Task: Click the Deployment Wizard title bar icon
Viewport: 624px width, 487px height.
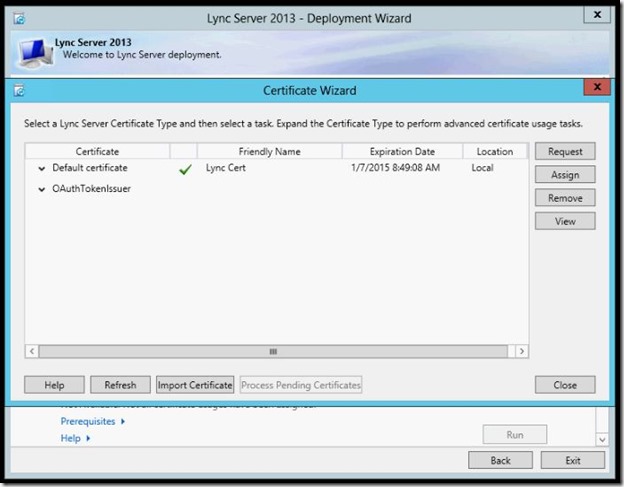Action: pos(19,18)
